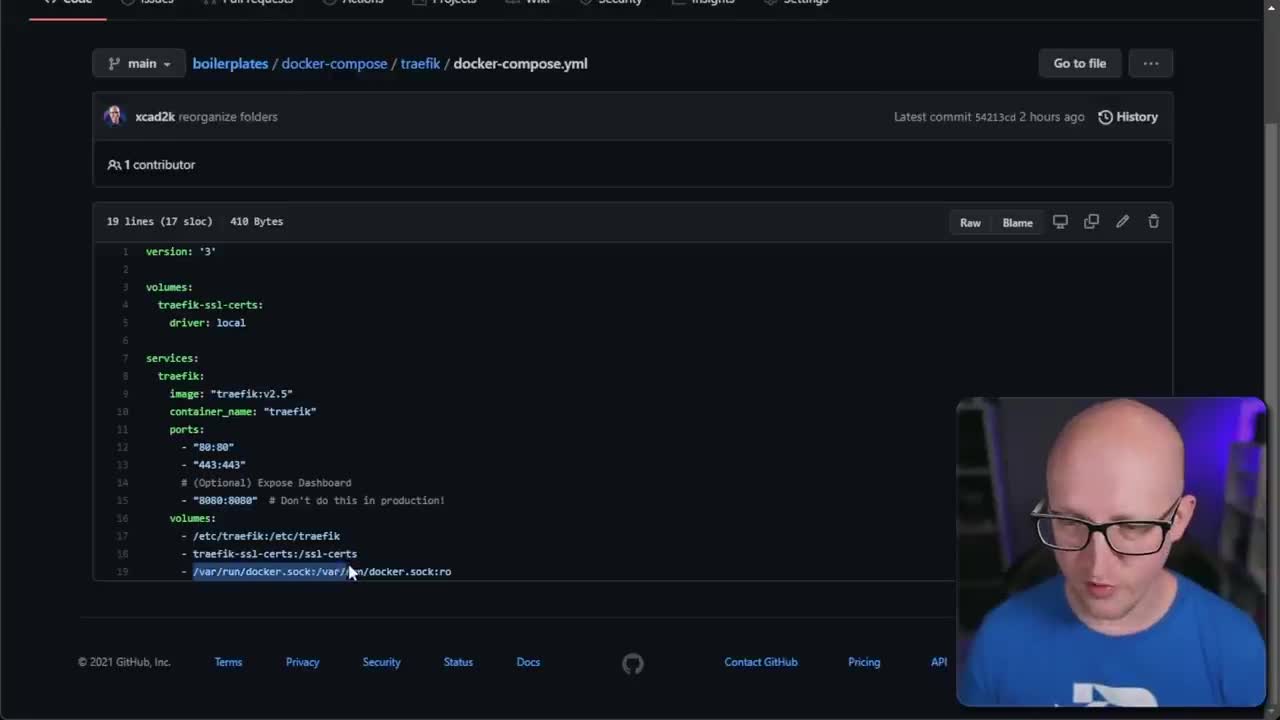Click the "443:443" port line
The image size is (1280, 720).
point(213,465)
